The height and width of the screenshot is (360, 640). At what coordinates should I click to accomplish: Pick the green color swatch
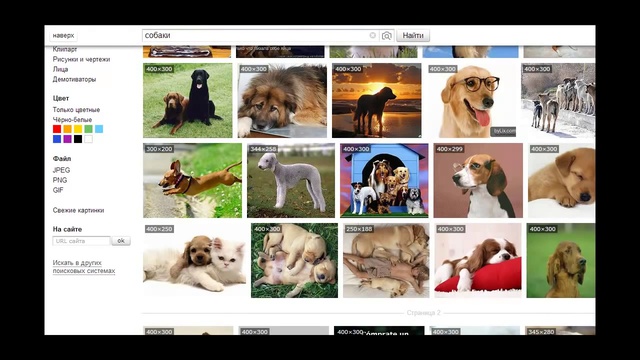tap(89, 129)
